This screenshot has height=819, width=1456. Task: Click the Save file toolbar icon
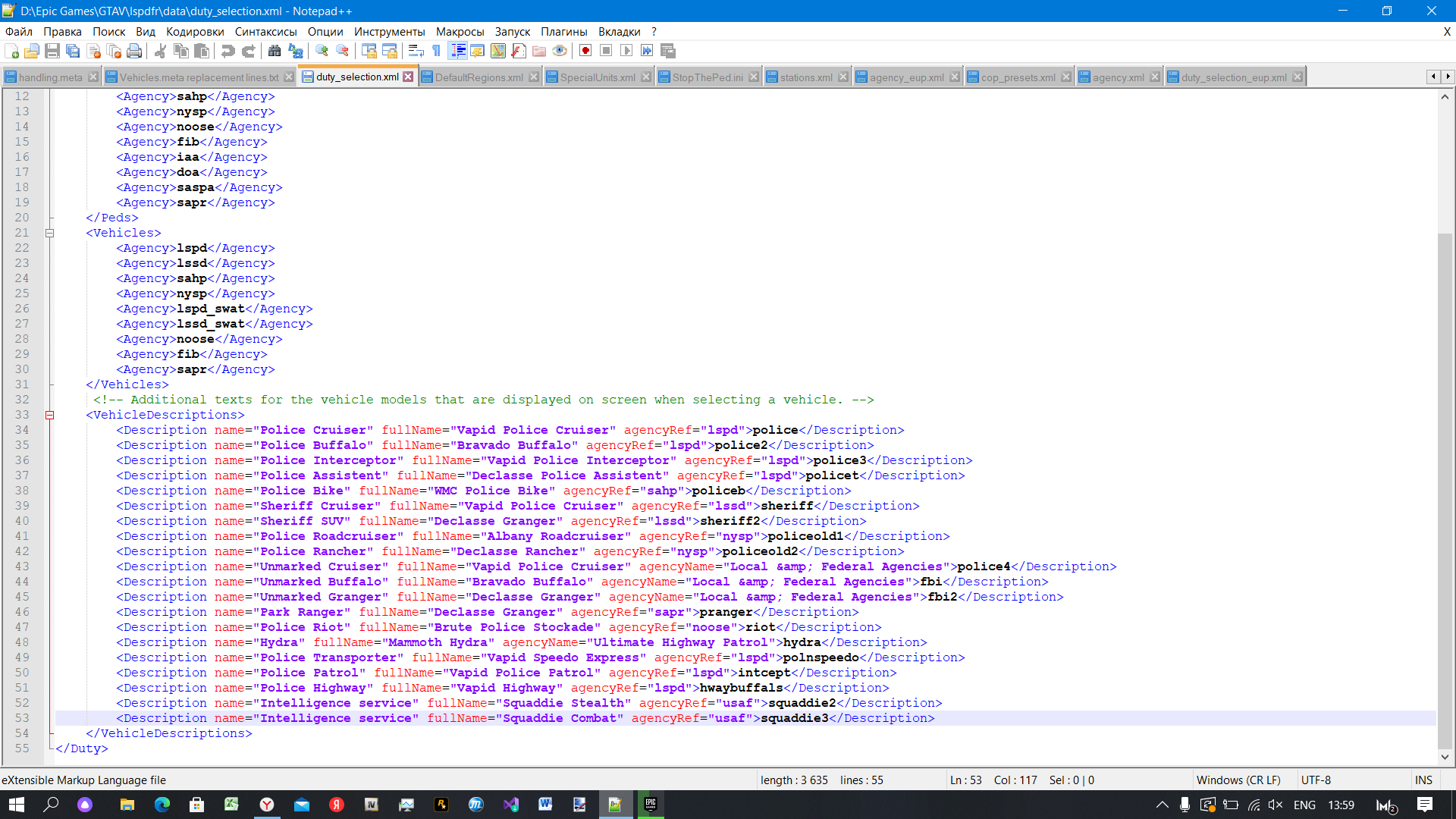pyautogui.click(x=52, y=51)
